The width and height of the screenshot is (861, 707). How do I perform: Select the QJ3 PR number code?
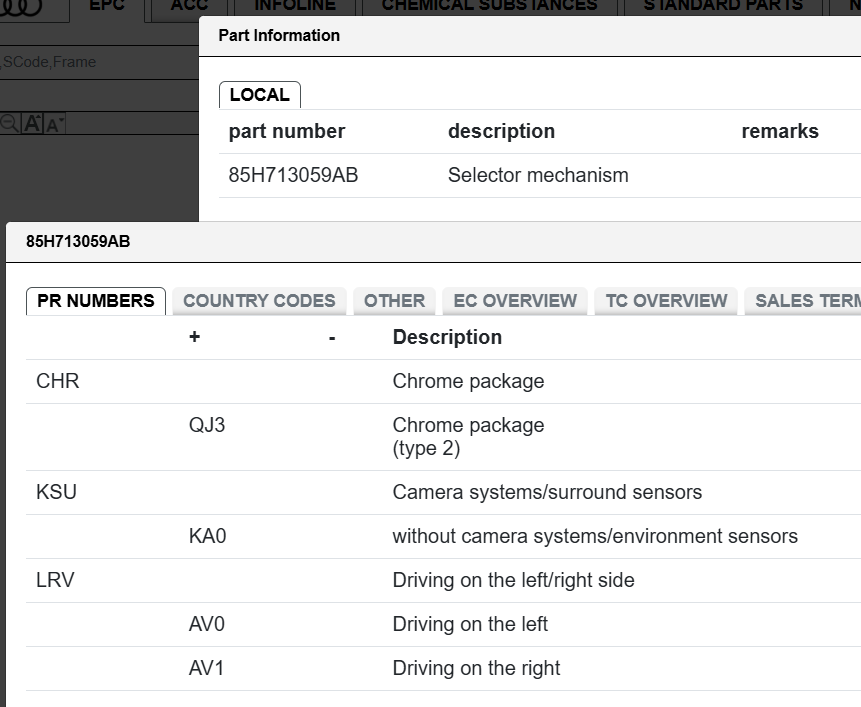[206, 425]
